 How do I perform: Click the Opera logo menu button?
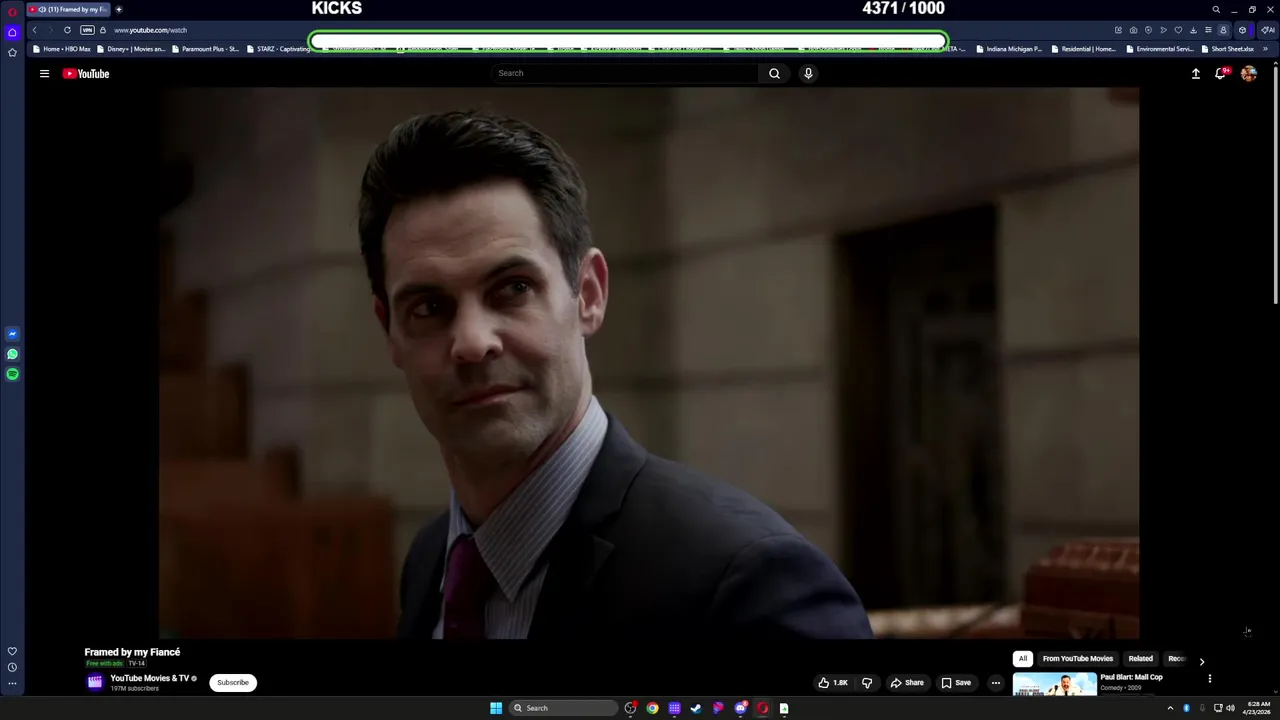tap(12, 10)
